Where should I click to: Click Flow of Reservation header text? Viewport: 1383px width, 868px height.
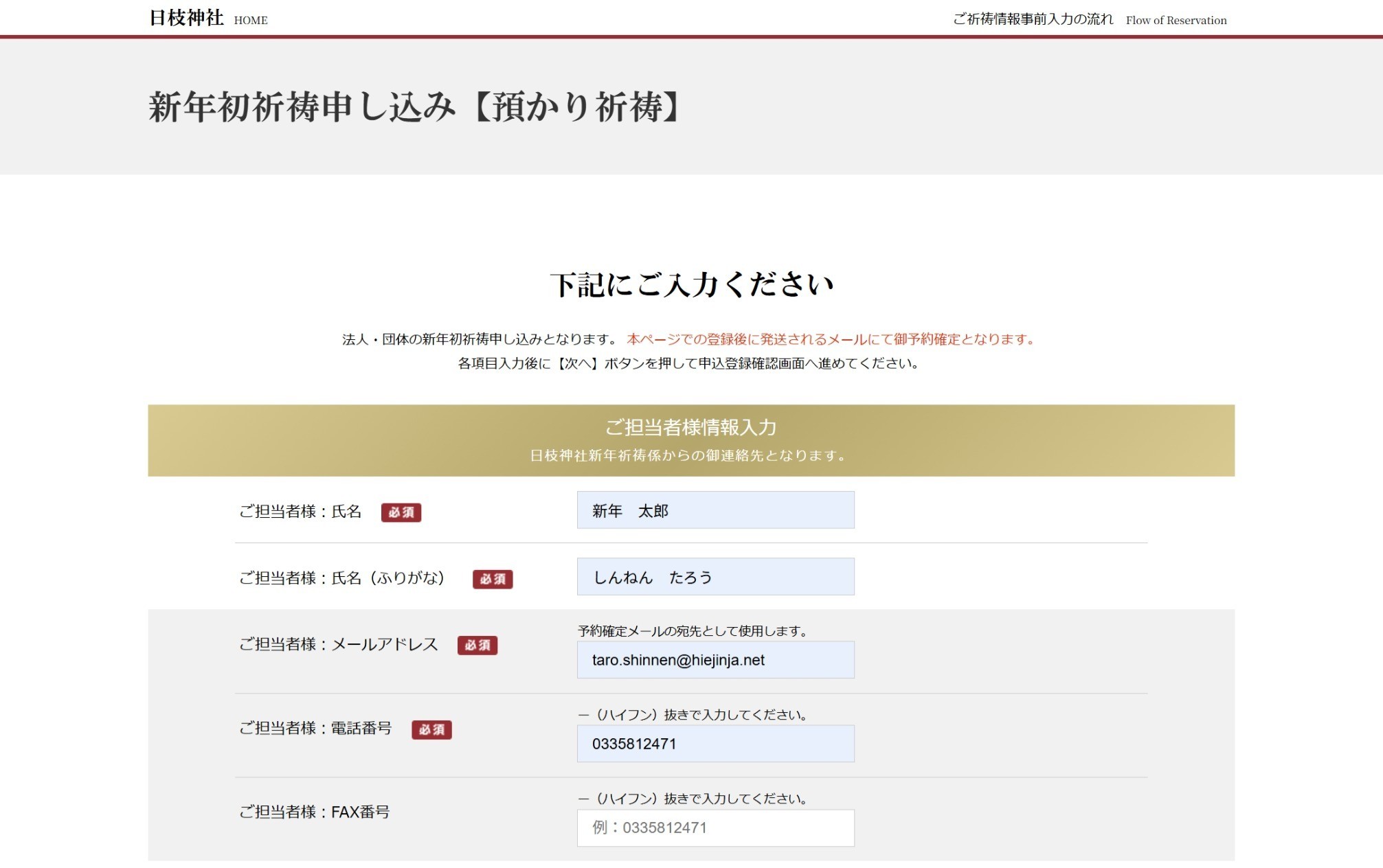[1176, 21]
